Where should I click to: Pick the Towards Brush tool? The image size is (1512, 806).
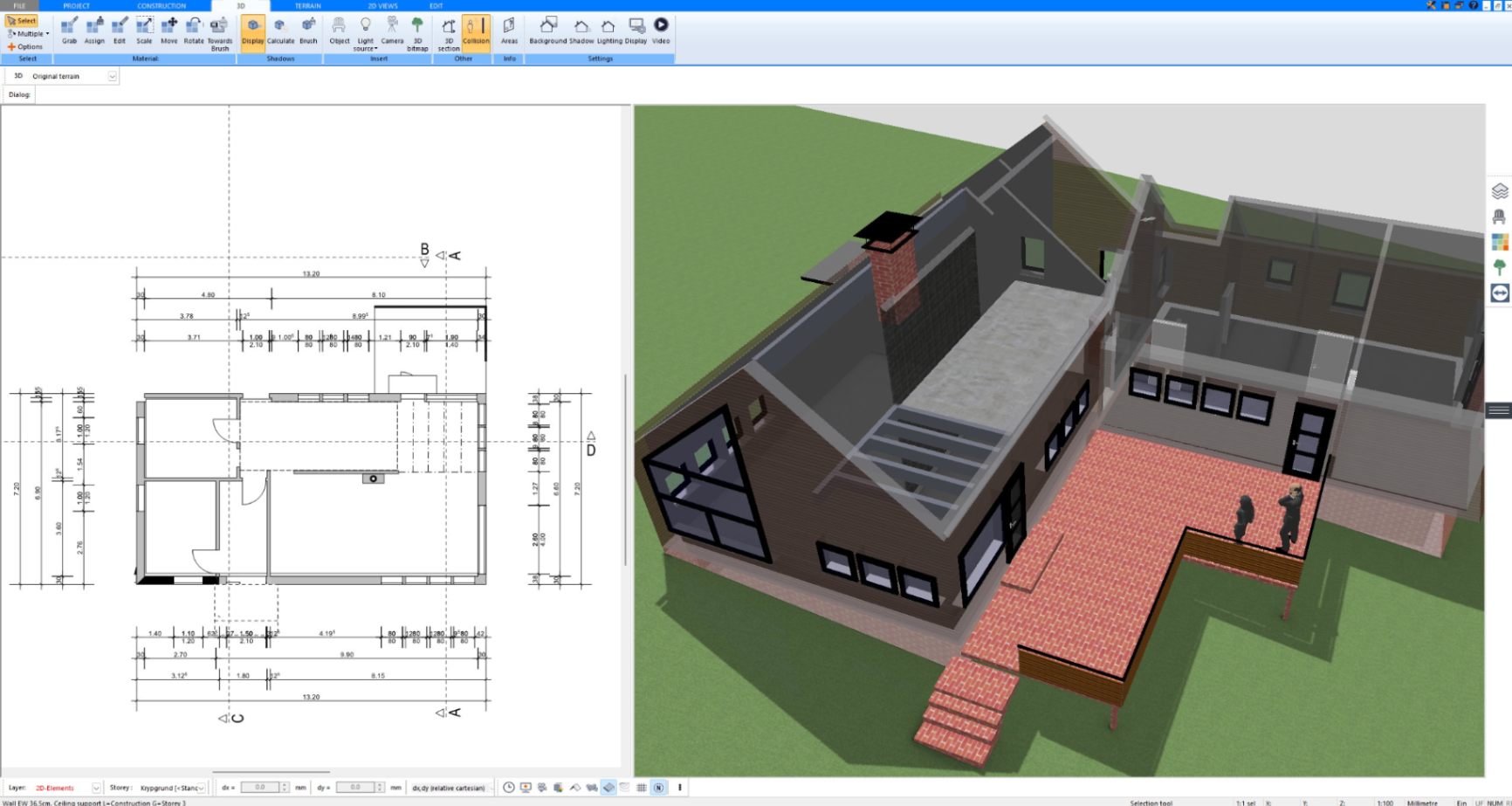pos(219,33)
